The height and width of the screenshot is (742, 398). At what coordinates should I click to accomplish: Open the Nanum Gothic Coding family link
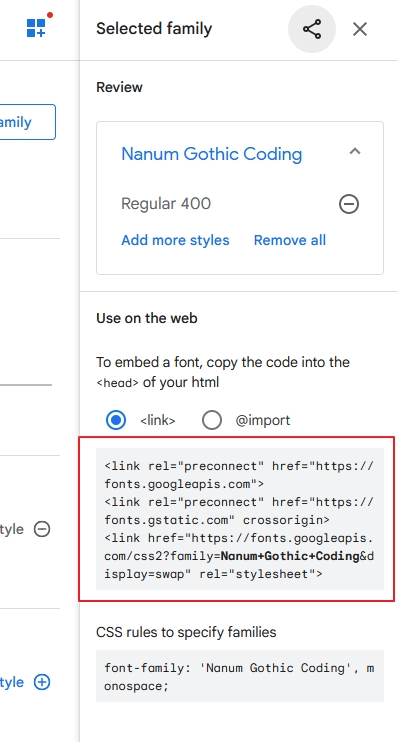tap(212, 154)
